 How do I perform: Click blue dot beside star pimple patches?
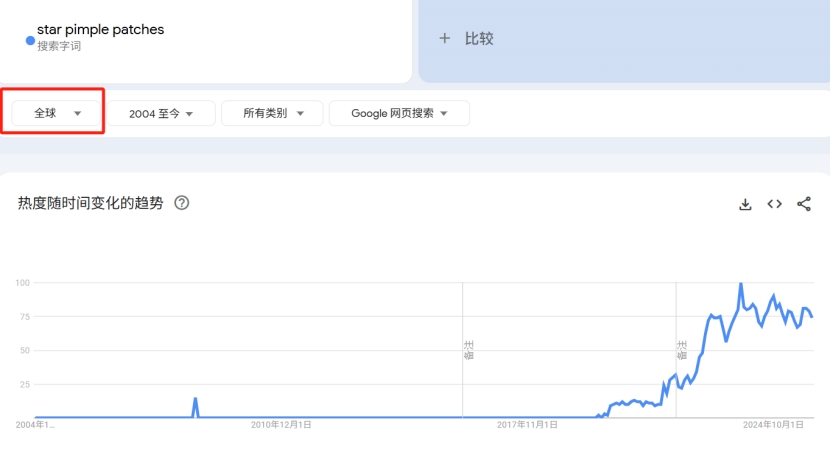coord(30,41)
